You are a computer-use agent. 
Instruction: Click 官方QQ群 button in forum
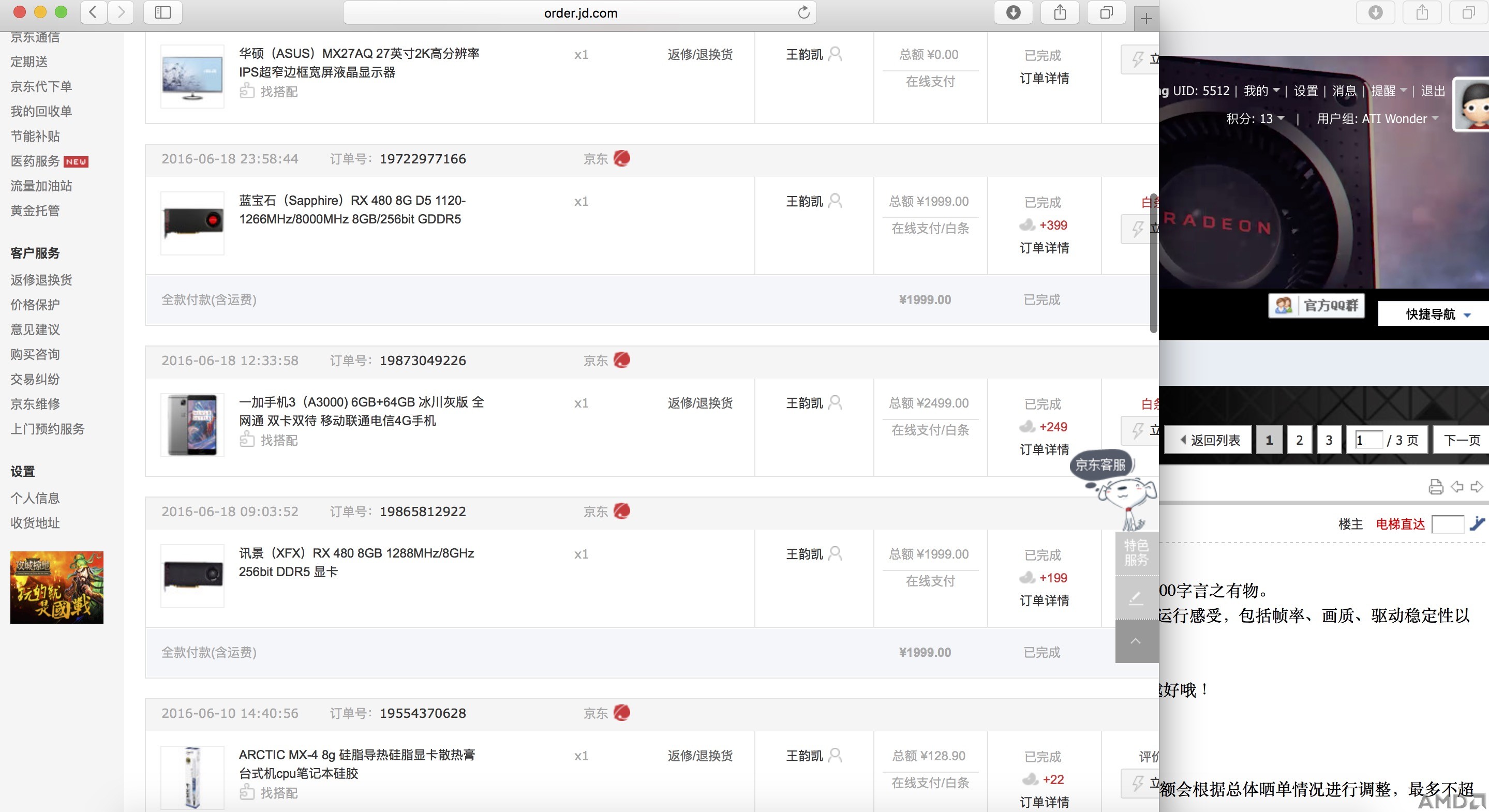click(x=1317, y=305)
